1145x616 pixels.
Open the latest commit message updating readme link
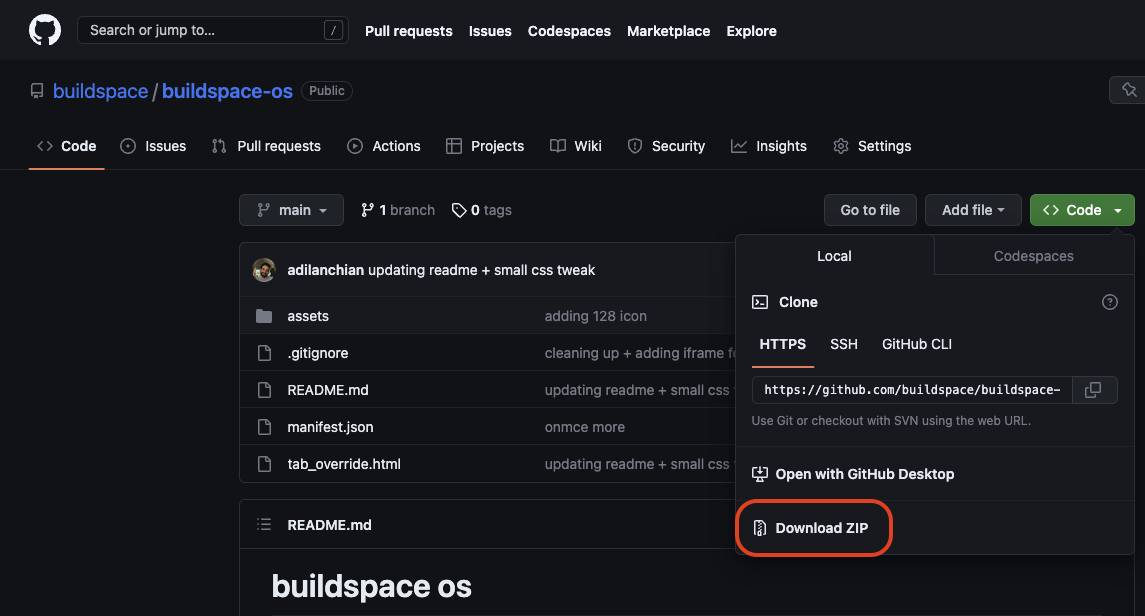pyautogui.click(x=481, y=270)
